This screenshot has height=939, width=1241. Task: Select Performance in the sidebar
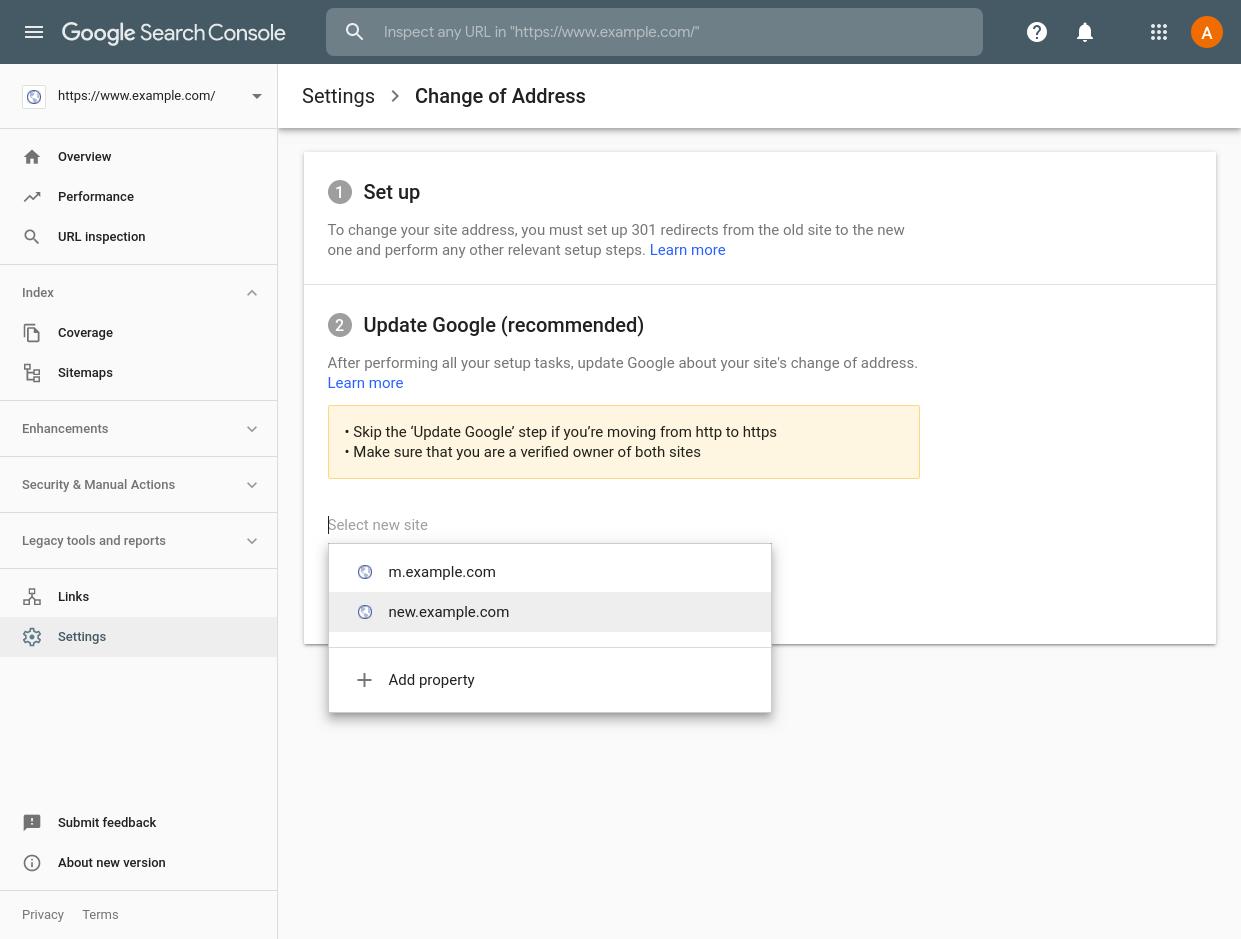(96, 196)
